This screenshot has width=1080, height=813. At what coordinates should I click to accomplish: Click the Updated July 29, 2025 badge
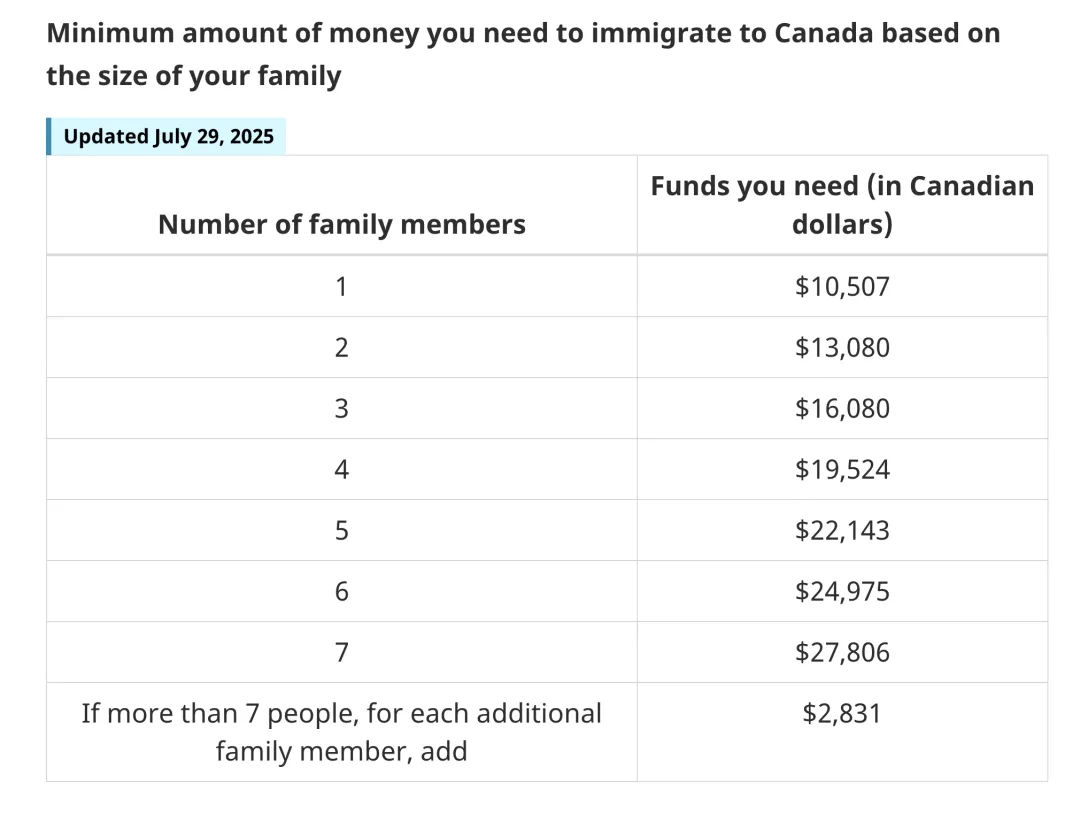(x=168, y=136)
